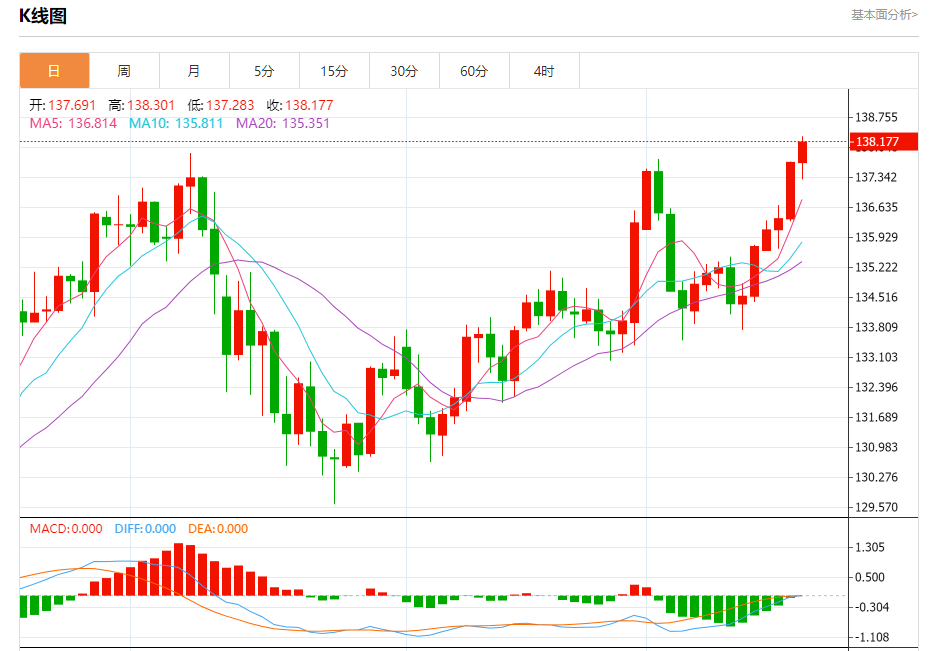The height and width of the screenshot is (651, 936).
Task: Click the 133.809 price axis label
Action: [x=876, y=327]
